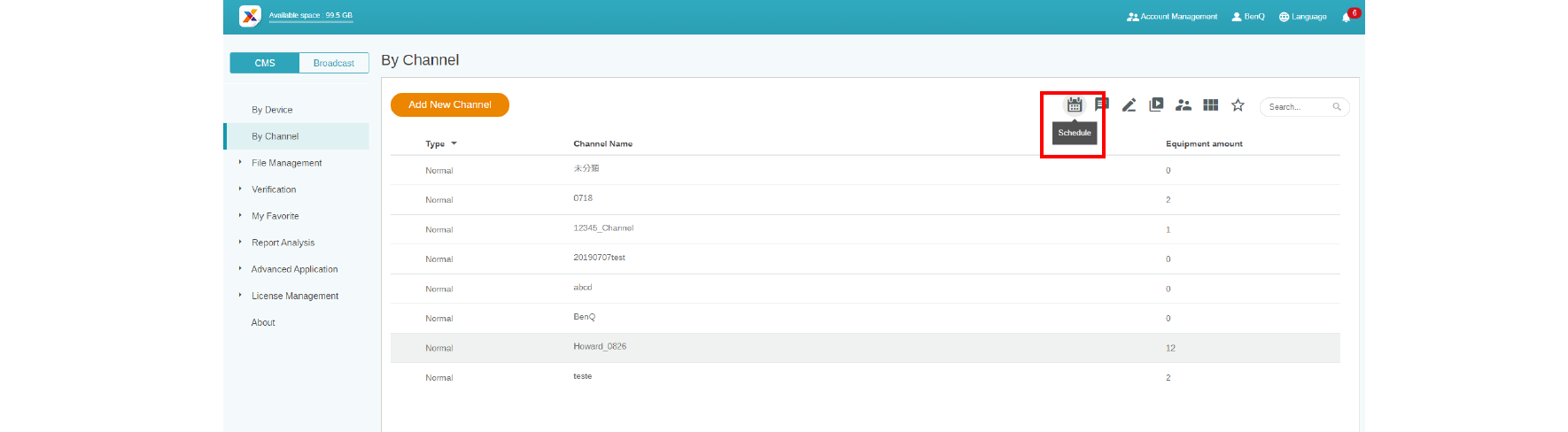Open Account Management link

(x=1172, y=17)
